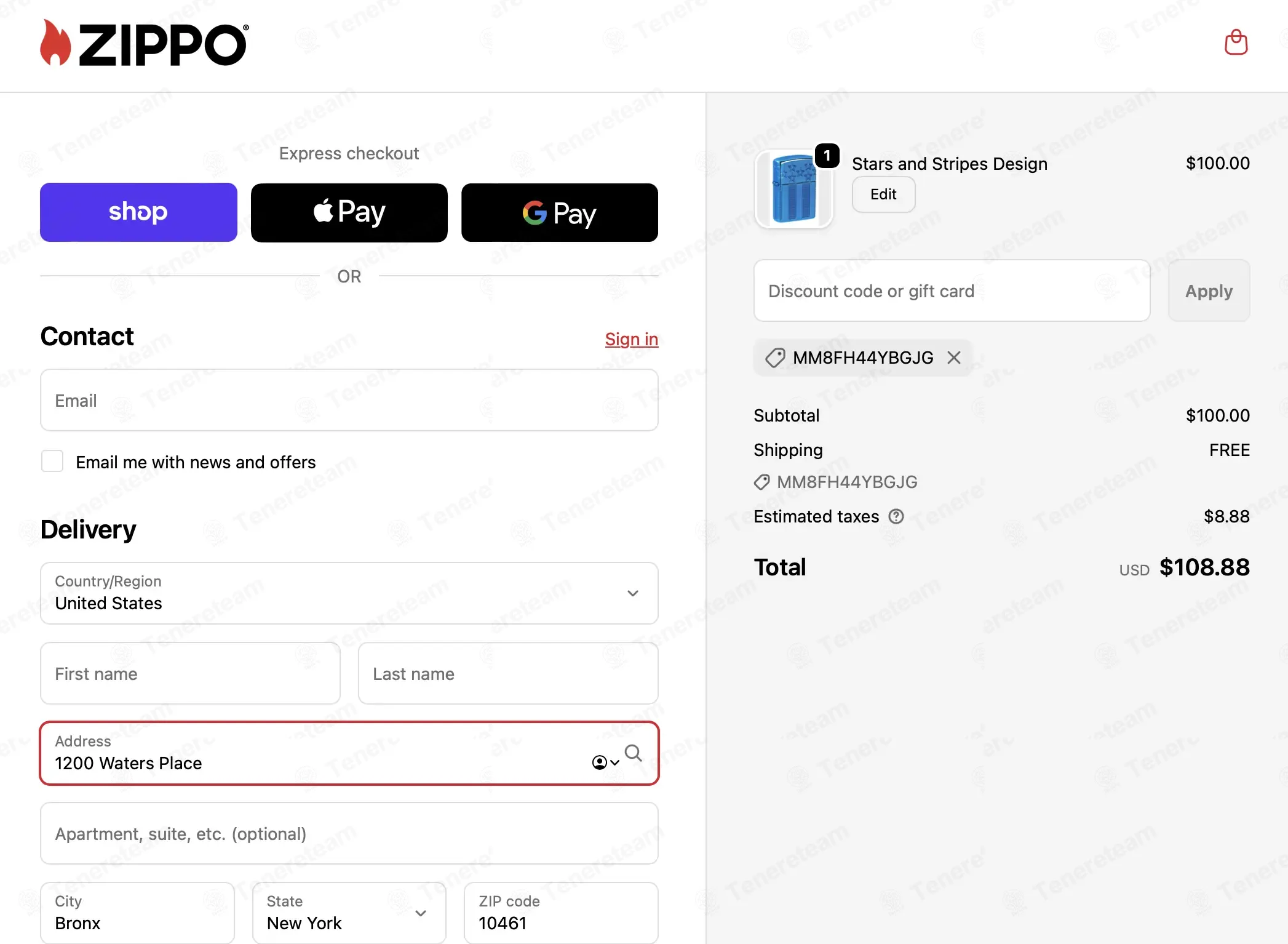
Task: Open the Country/Region dropdown
Action: [x=349, y=593]
